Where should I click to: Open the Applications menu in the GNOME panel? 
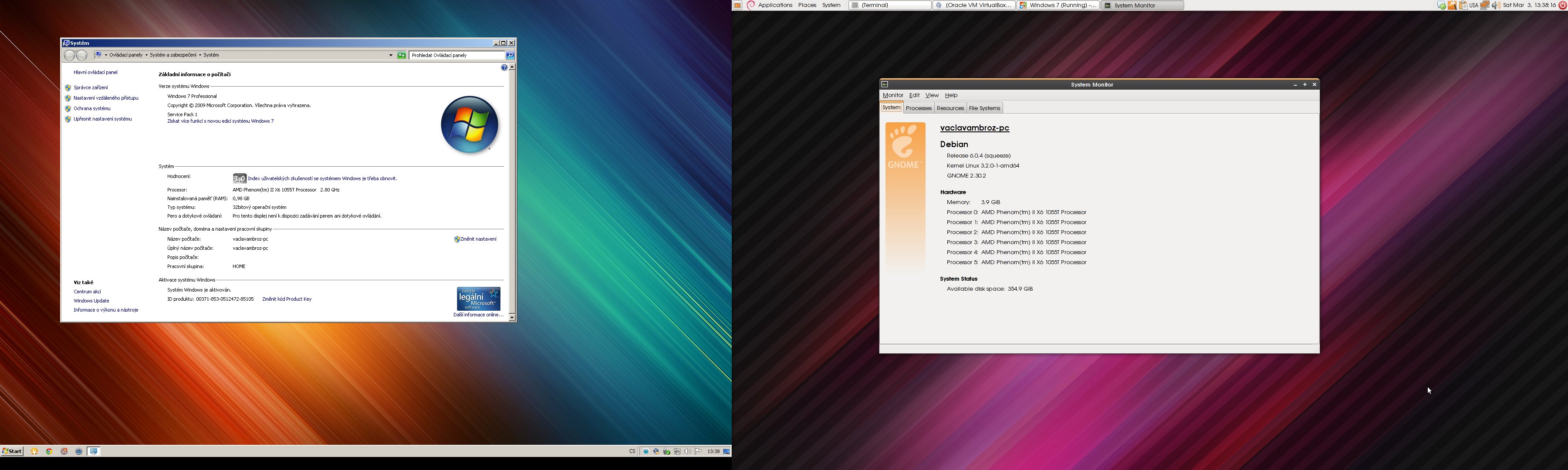tap(775, 5)
